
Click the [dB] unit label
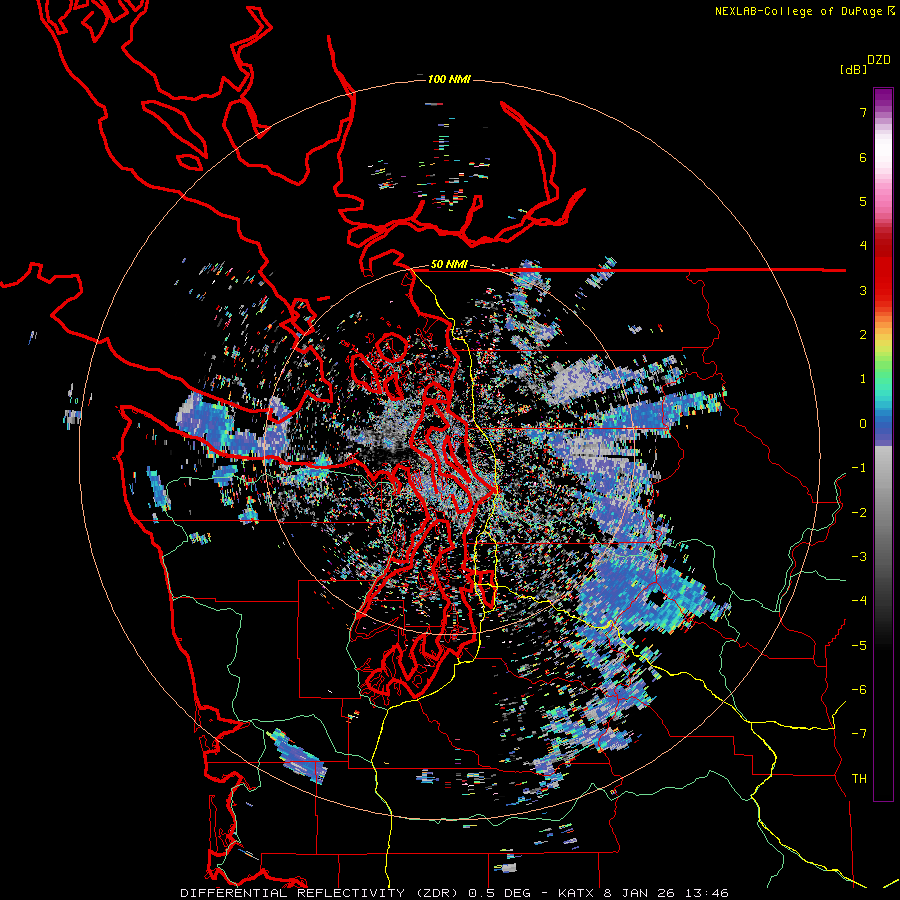coord(853,70)
